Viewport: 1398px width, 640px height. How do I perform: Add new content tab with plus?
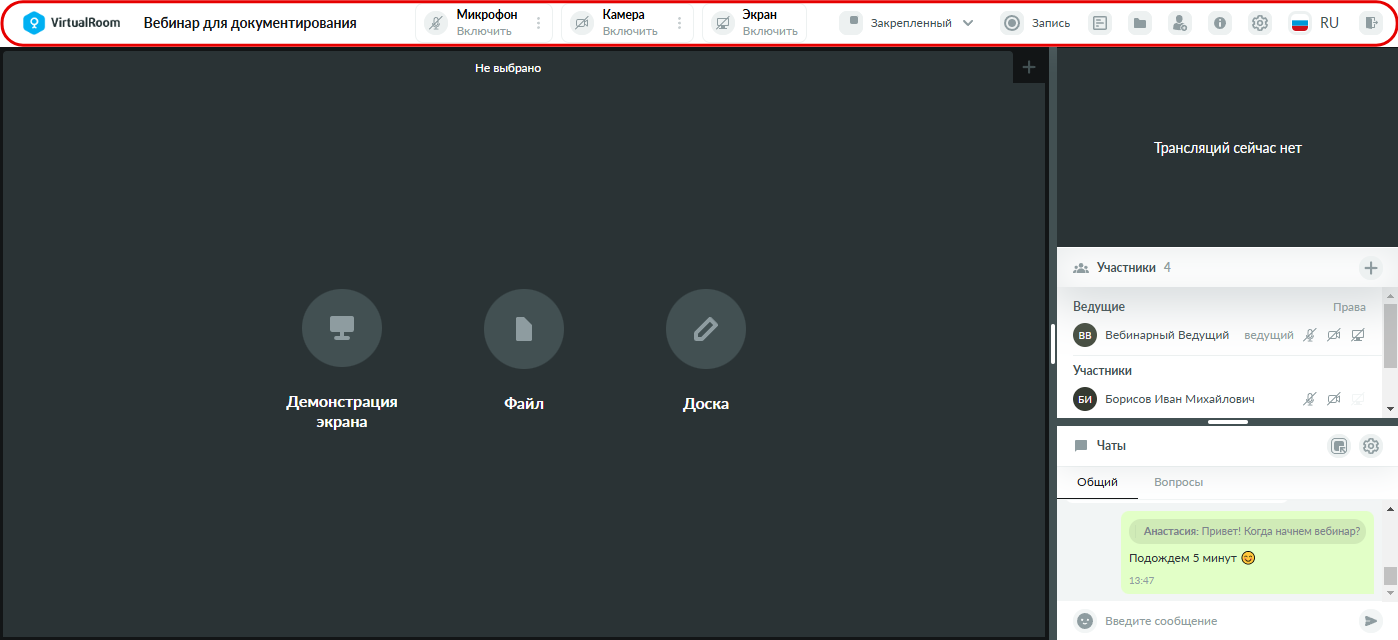point(1029,68)
